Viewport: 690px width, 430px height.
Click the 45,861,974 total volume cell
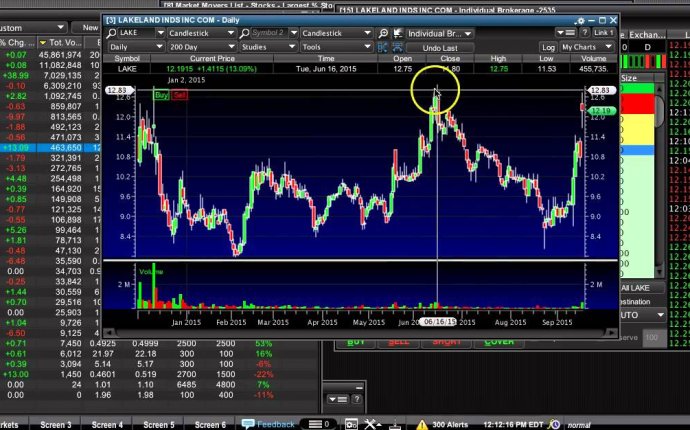click(60, 55)
